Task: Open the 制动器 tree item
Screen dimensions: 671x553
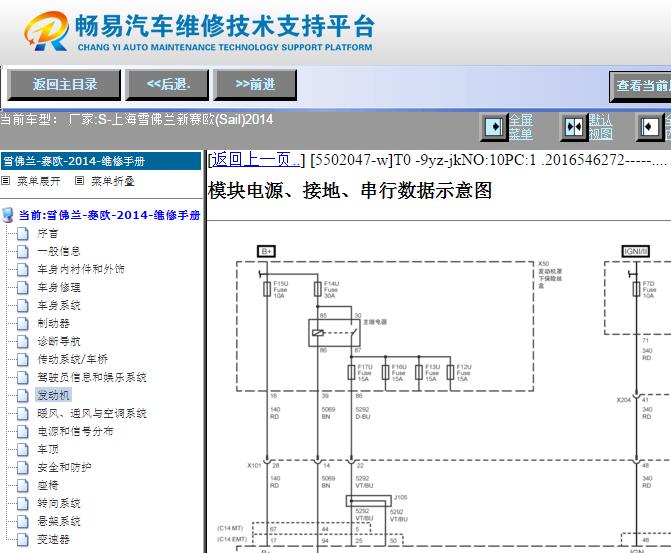Action: [53, 323]
